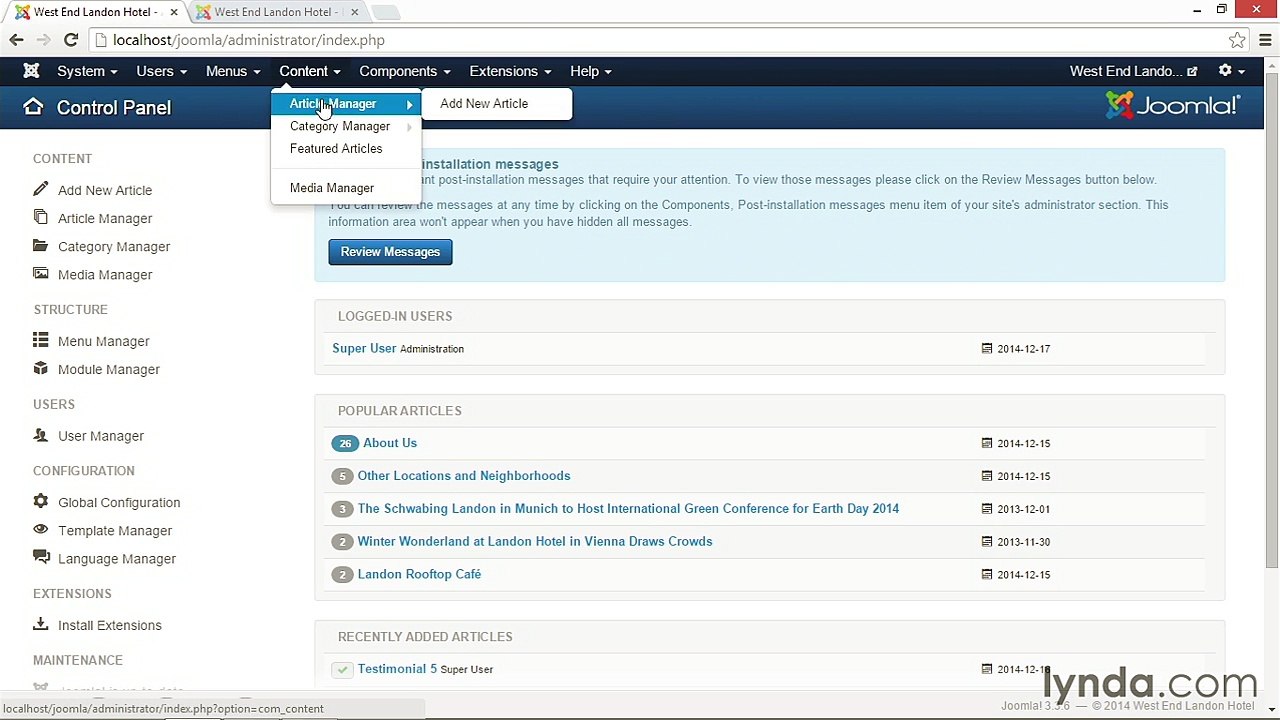Select Media Manager in Content menu
Screen dimensions: 1280x720
(332, 188)
